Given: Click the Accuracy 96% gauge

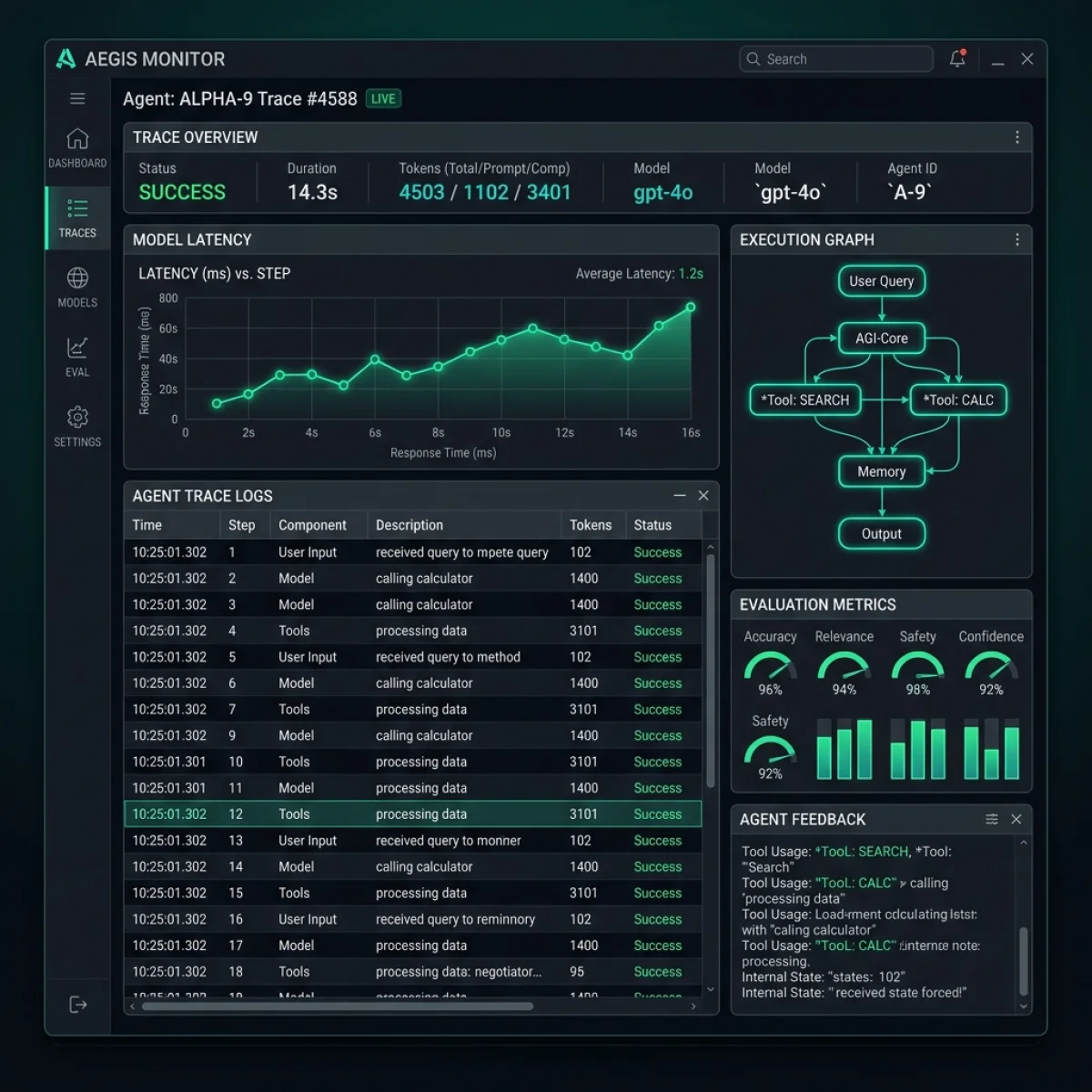Looking at the screenshot, I should tap(770, 665).
